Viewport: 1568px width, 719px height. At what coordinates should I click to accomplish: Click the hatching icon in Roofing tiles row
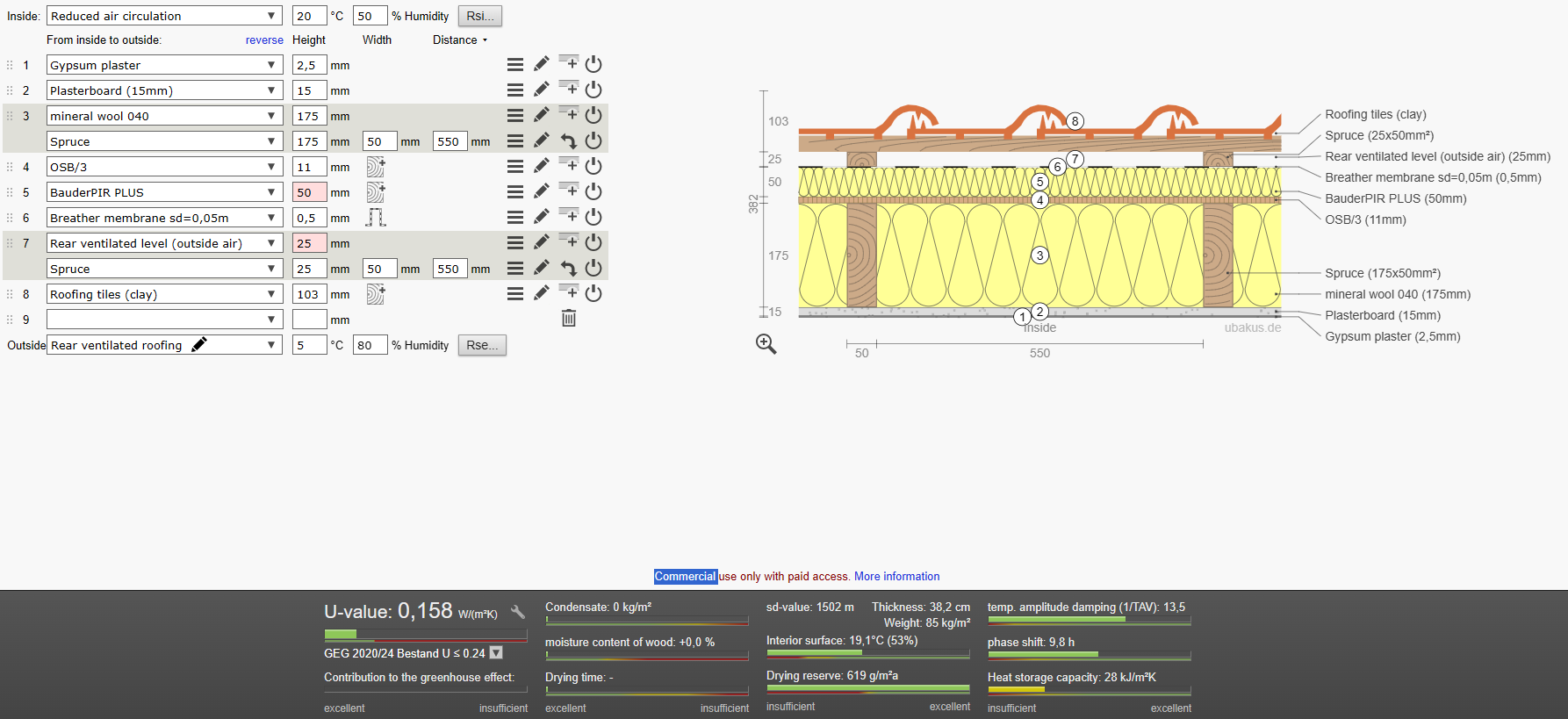[x=376, y=294]
